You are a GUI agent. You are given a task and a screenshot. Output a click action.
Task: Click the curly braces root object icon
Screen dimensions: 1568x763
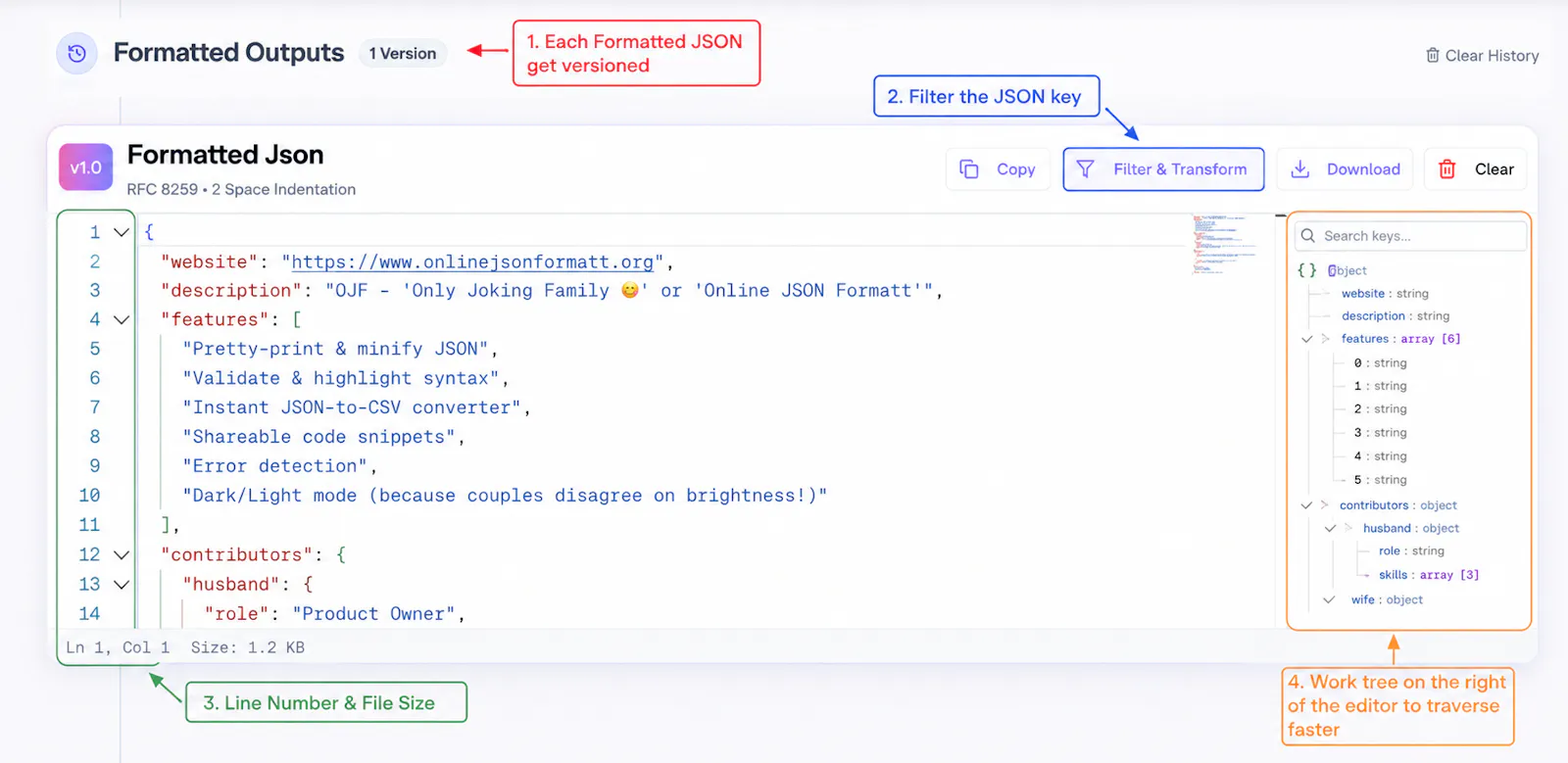[1307, 270]
